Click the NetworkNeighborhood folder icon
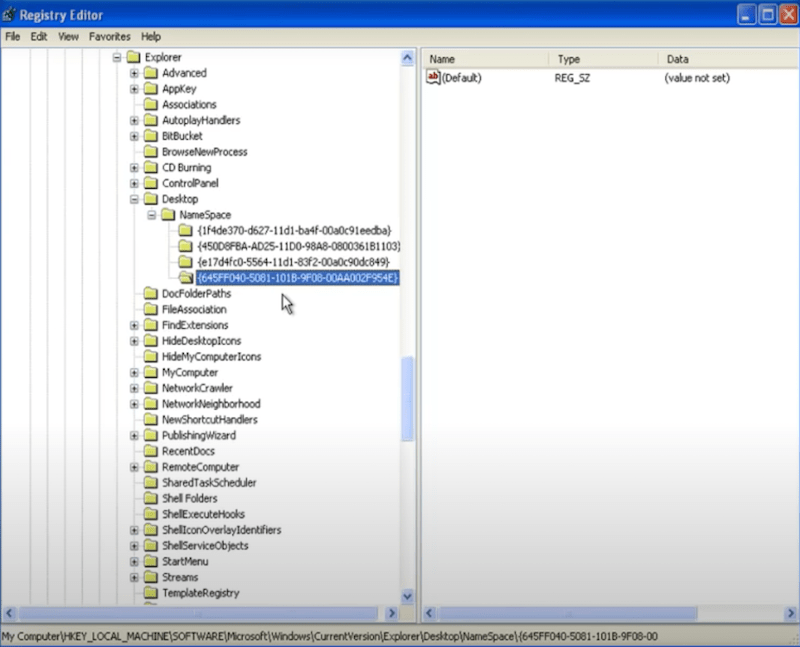The image size is (800, 647). click(x=151, y=404)
